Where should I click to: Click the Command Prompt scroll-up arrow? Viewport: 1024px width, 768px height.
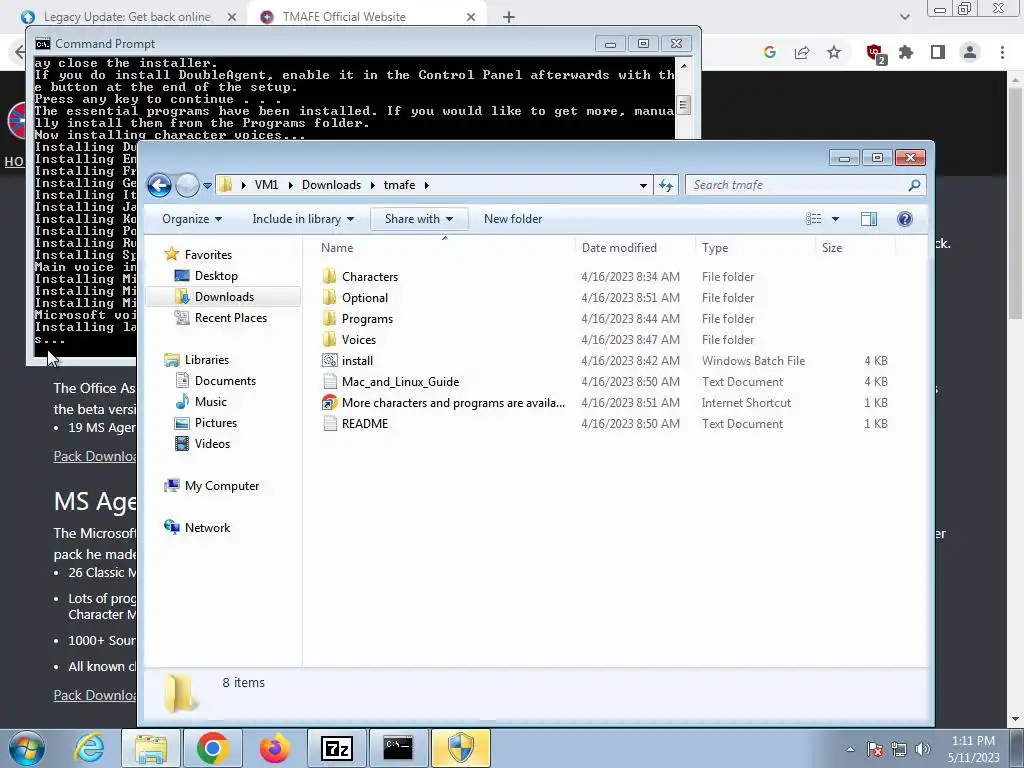(683, 65)
